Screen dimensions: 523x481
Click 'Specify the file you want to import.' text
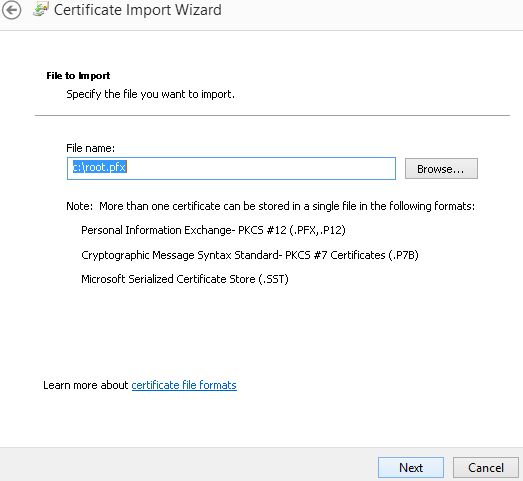point(150,94)
